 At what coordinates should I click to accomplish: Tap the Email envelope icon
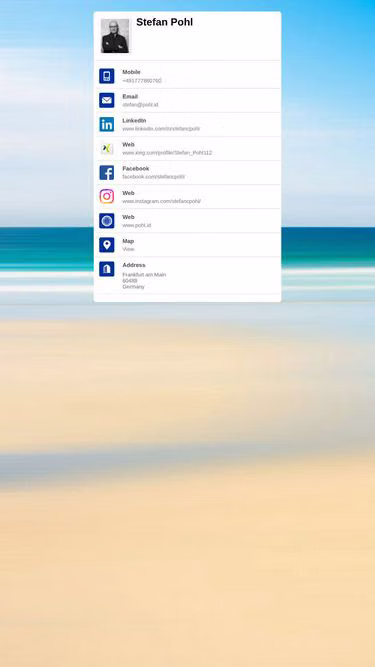click(107, 100)
